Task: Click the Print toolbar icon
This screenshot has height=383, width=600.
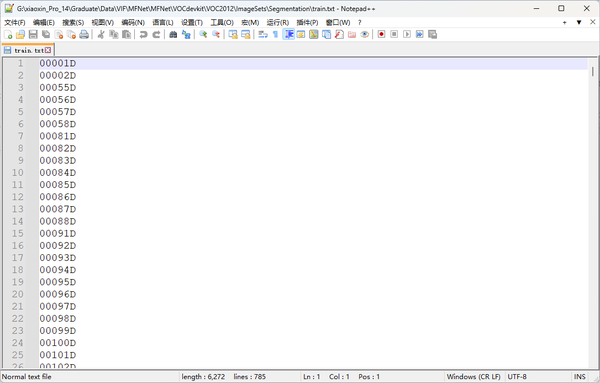Action: [x=84, y=34]
